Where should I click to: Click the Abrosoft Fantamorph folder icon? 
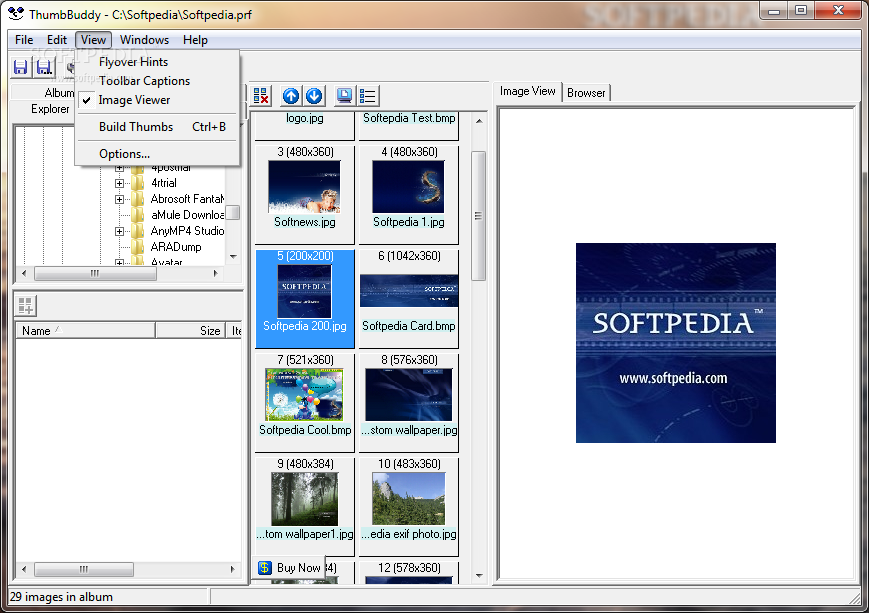coord(137,198)
